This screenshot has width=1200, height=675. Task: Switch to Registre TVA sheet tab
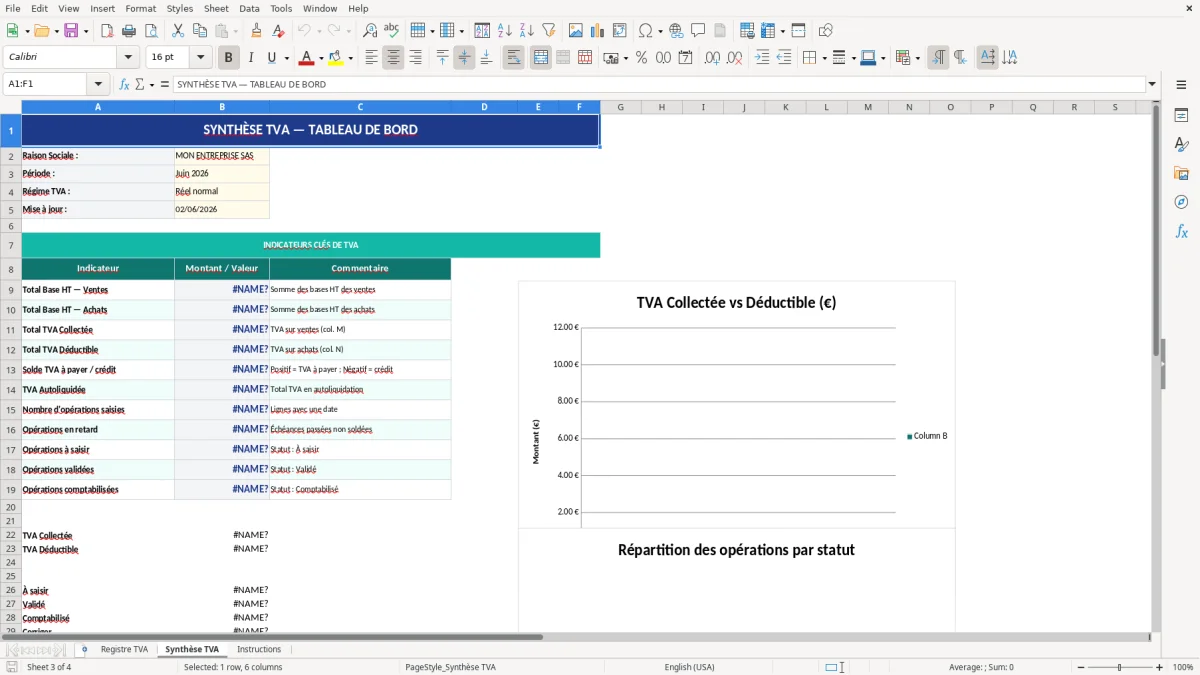pos(124,650)
